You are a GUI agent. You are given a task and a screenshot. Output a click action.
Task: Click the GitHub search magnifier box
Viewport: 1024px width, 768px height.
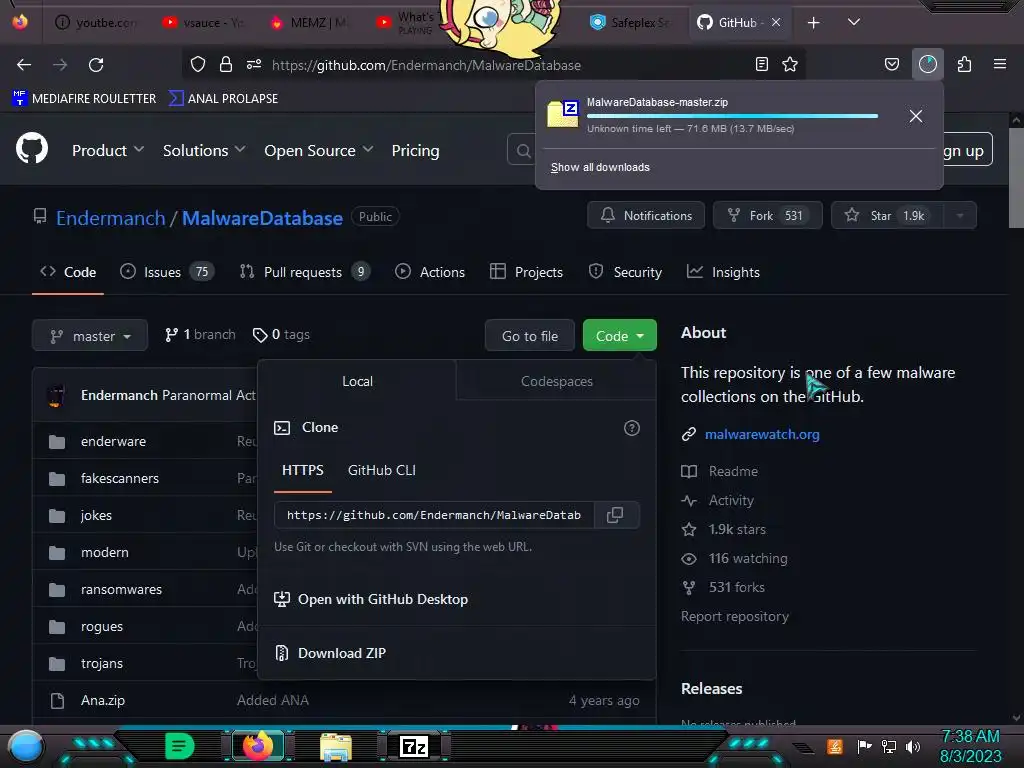[522, 151]
